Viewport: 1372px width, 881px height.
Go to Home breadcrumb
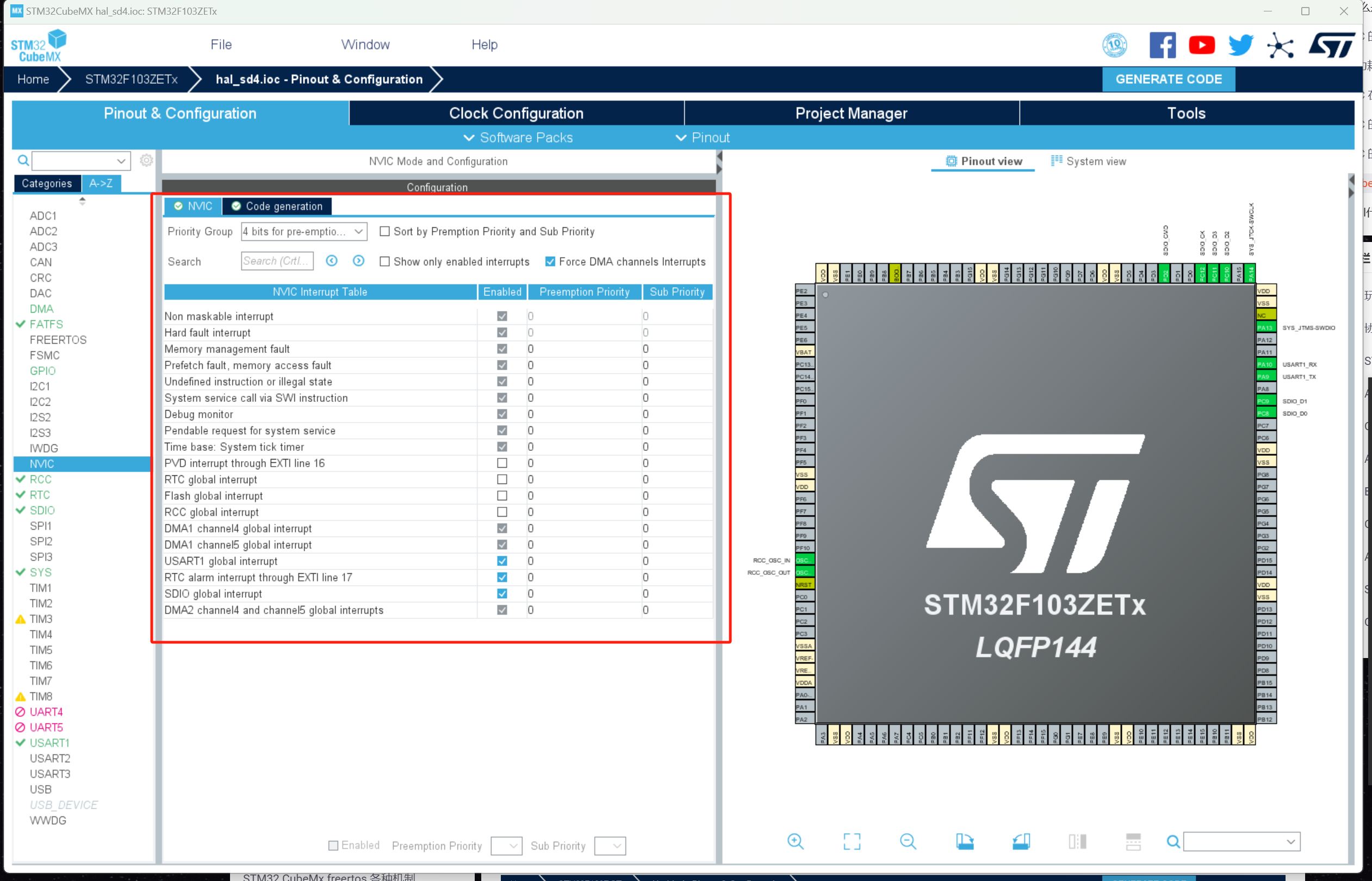click(33, 79)
